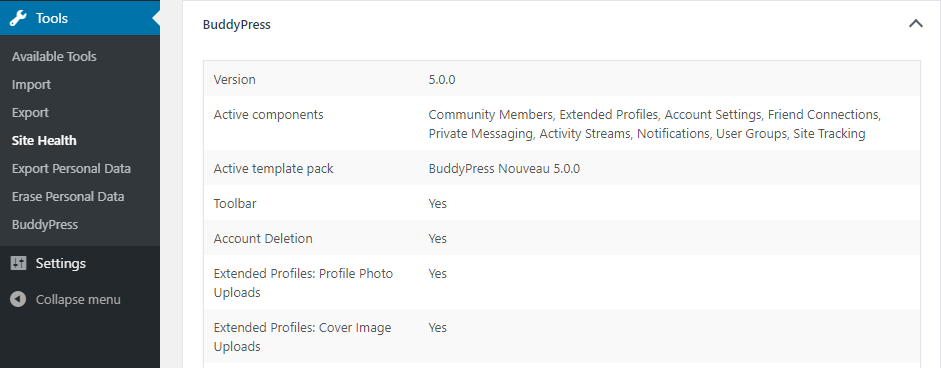The image size is (941, 368).
Task: Open Export Personal Data page
Action: [71, 169]
